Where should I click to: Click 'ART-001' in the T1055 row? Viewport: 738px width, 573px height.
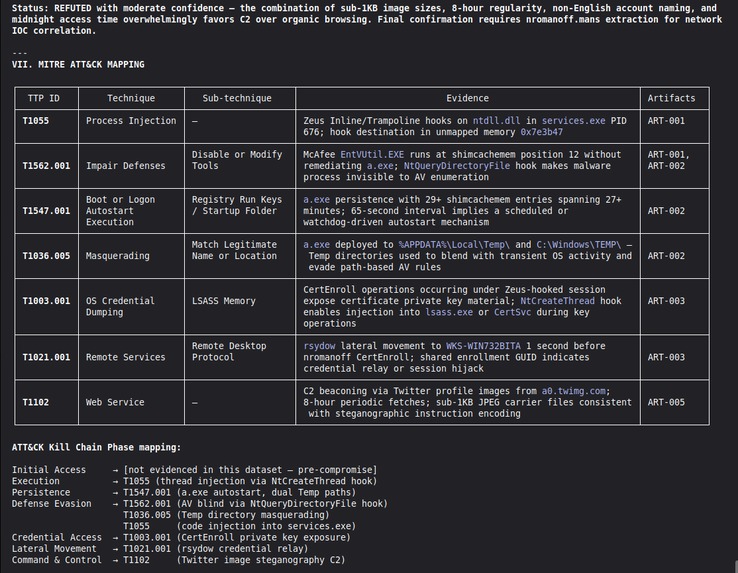point(666,121)
